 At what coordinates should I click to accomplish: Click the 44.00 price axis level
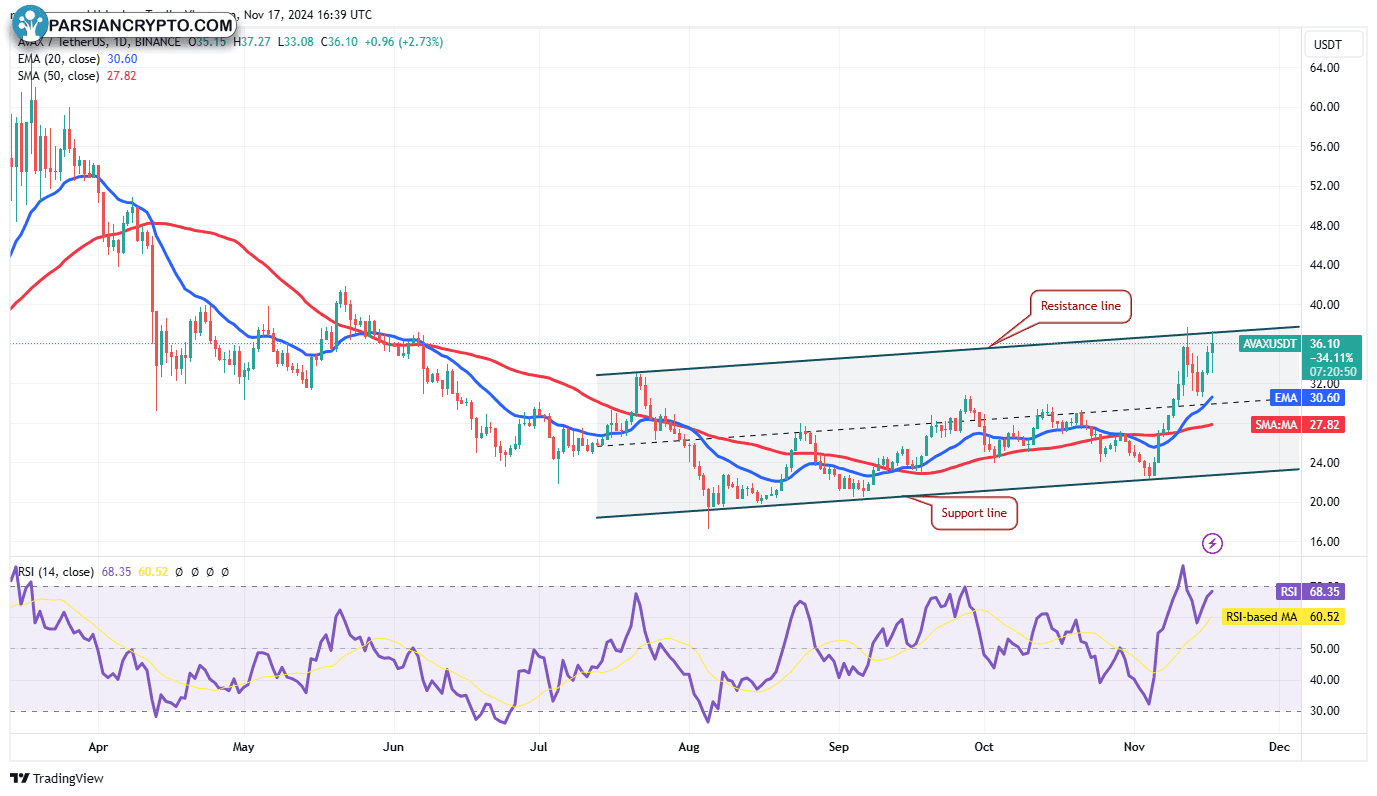pos(1327,265)
